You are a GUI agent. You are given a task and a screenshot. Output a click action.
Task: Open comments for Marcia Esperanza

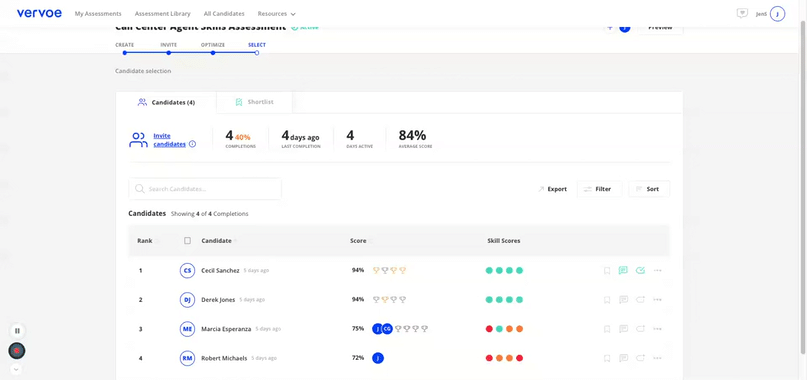coord(623,329)
